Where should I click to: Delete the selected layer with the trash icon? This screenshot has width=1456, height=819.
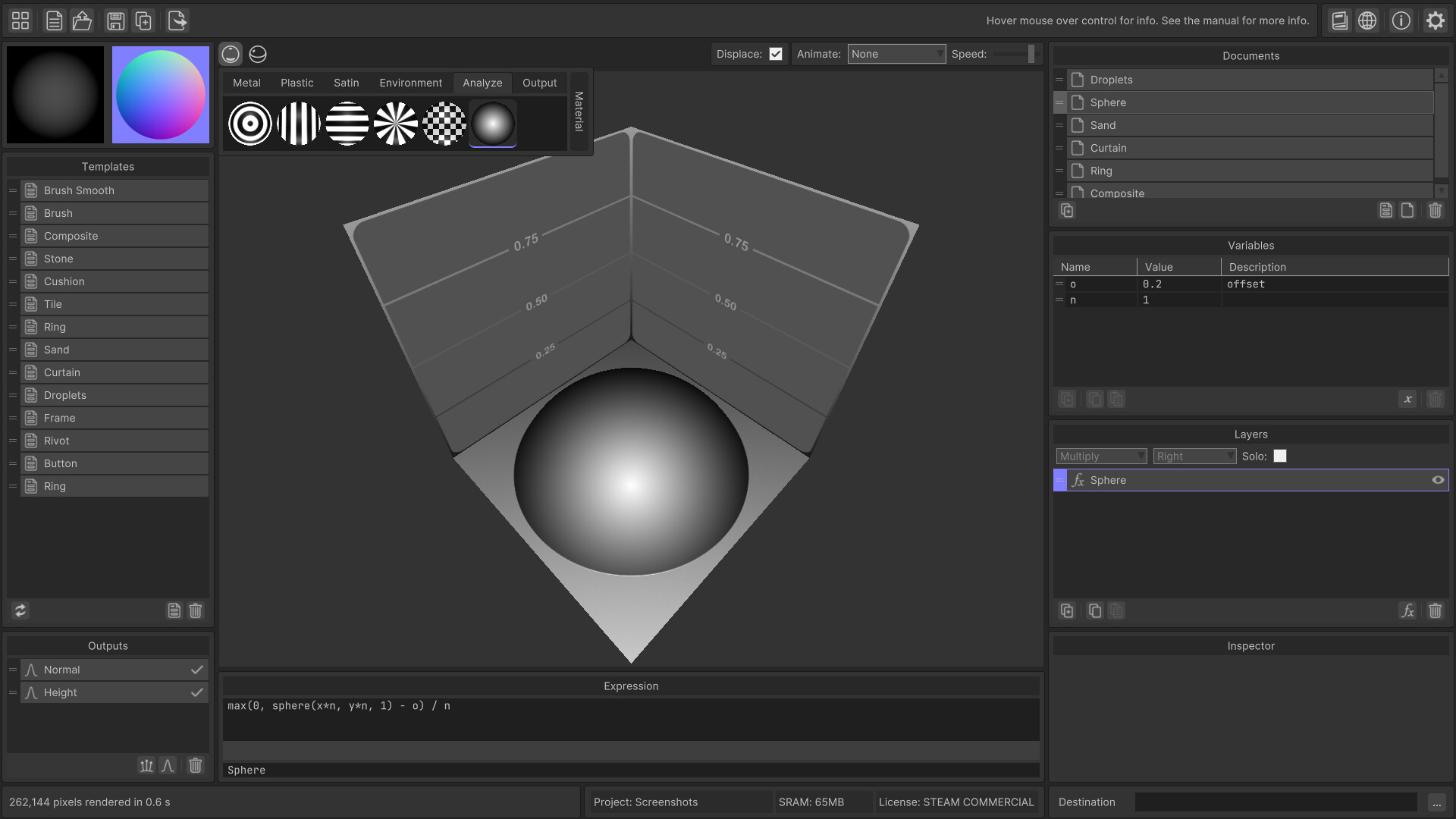click(1436, 610)
